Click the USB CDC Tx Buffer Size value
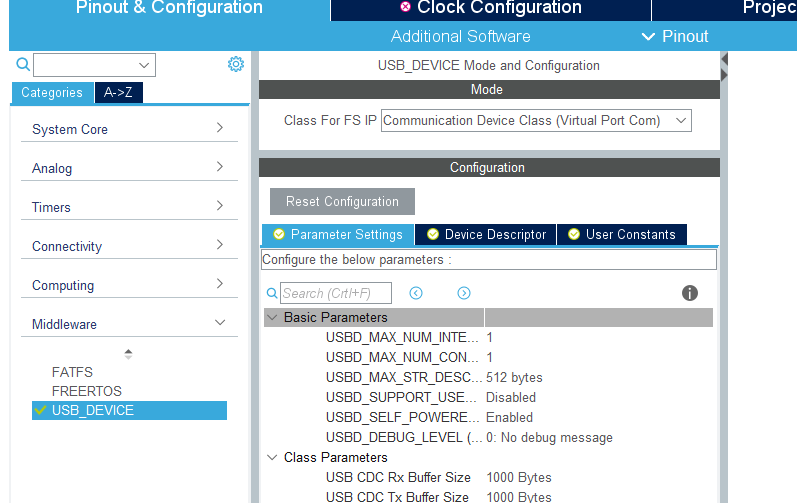Image resolution: width=797 pixels, height=503 pixels. coord(519,496)
